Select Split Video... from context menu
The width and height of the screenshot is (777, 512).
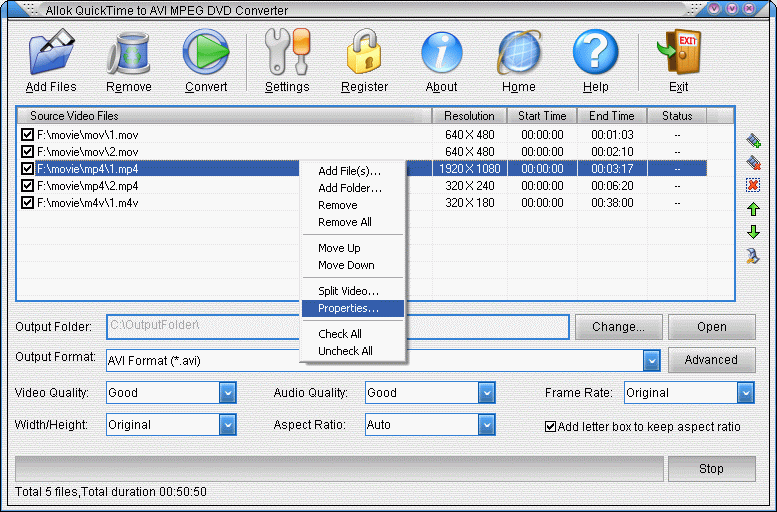(348, 291)
